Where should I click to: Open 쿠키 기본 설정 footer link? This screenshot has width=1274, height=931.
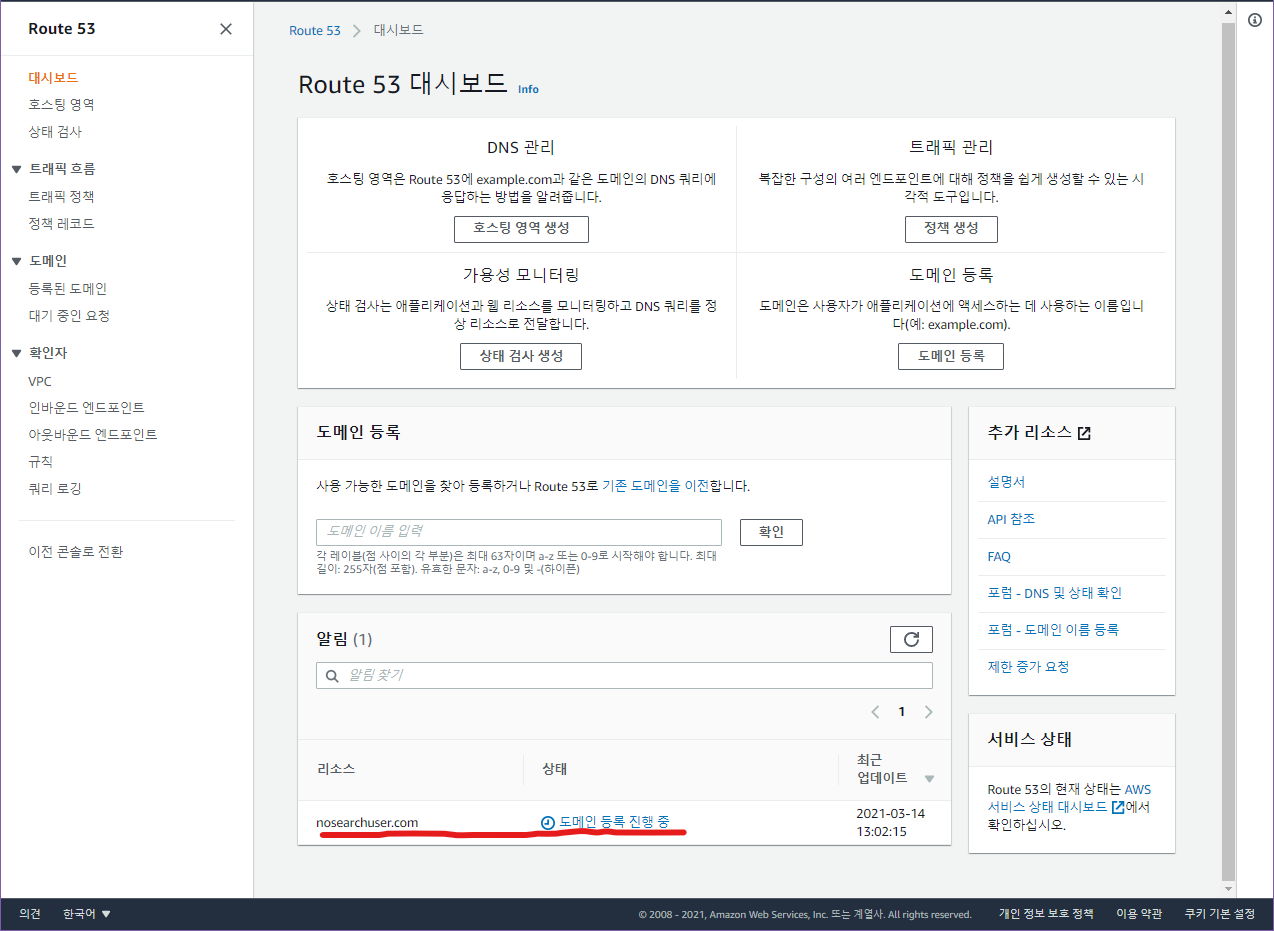pos(1219,914)
